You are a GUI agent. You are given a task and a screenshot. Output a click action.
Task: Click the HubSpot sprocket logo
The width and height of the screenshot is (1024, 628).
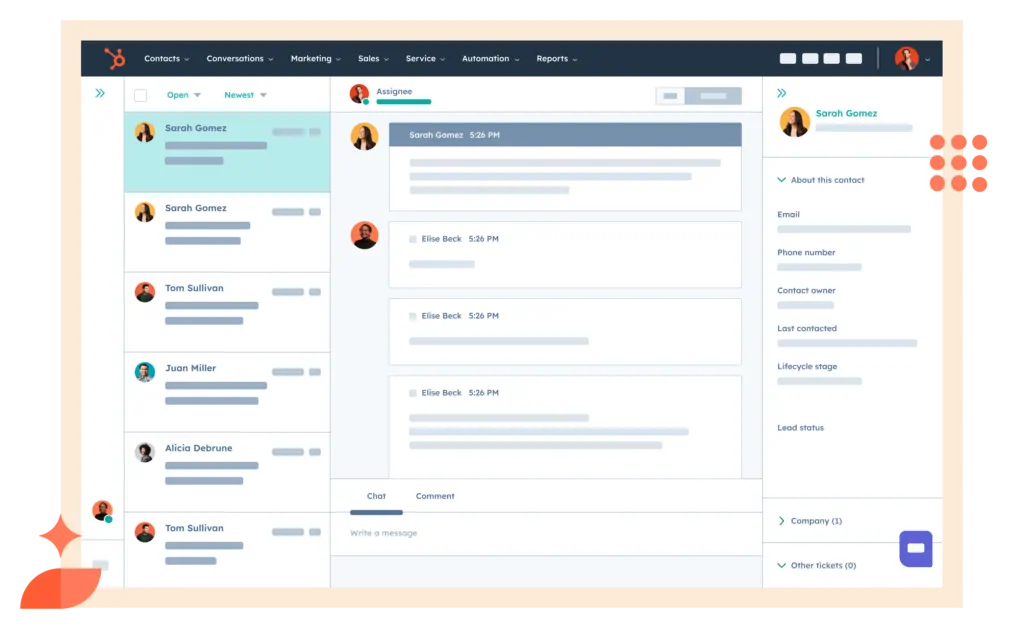click(x=115, y=59)
